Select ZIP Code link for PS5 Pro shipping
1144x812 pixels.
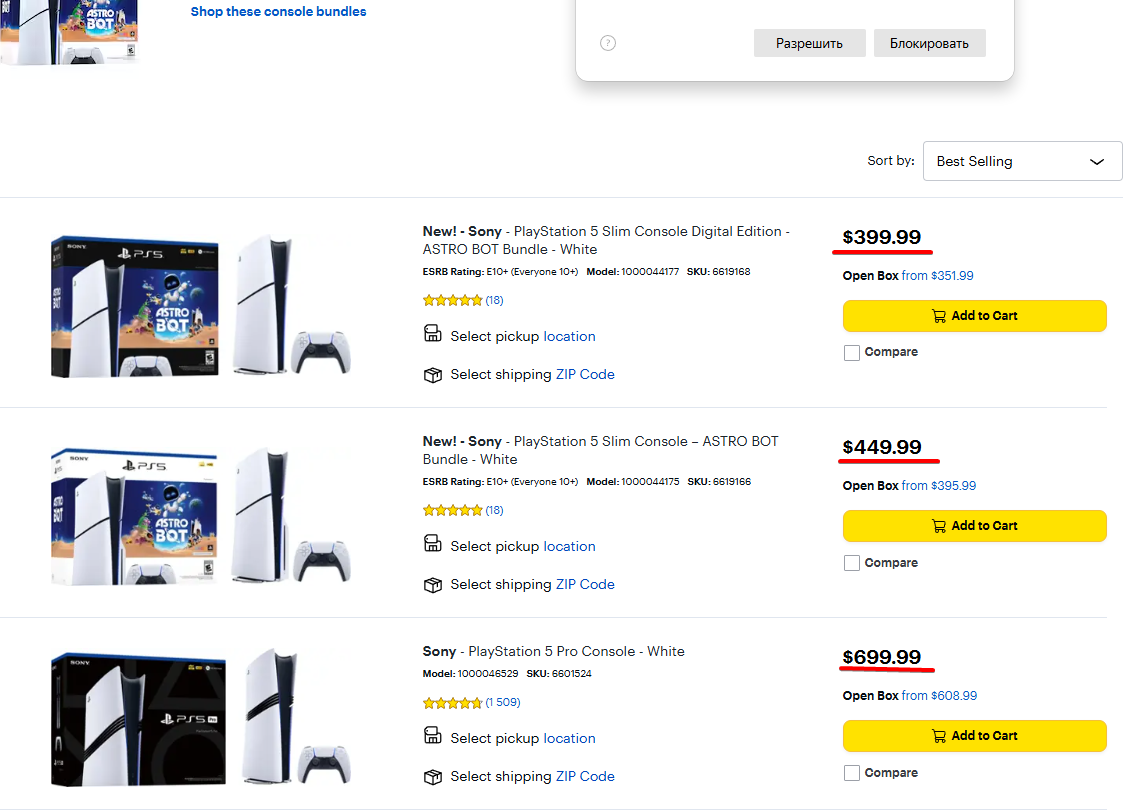pos(585,777)
